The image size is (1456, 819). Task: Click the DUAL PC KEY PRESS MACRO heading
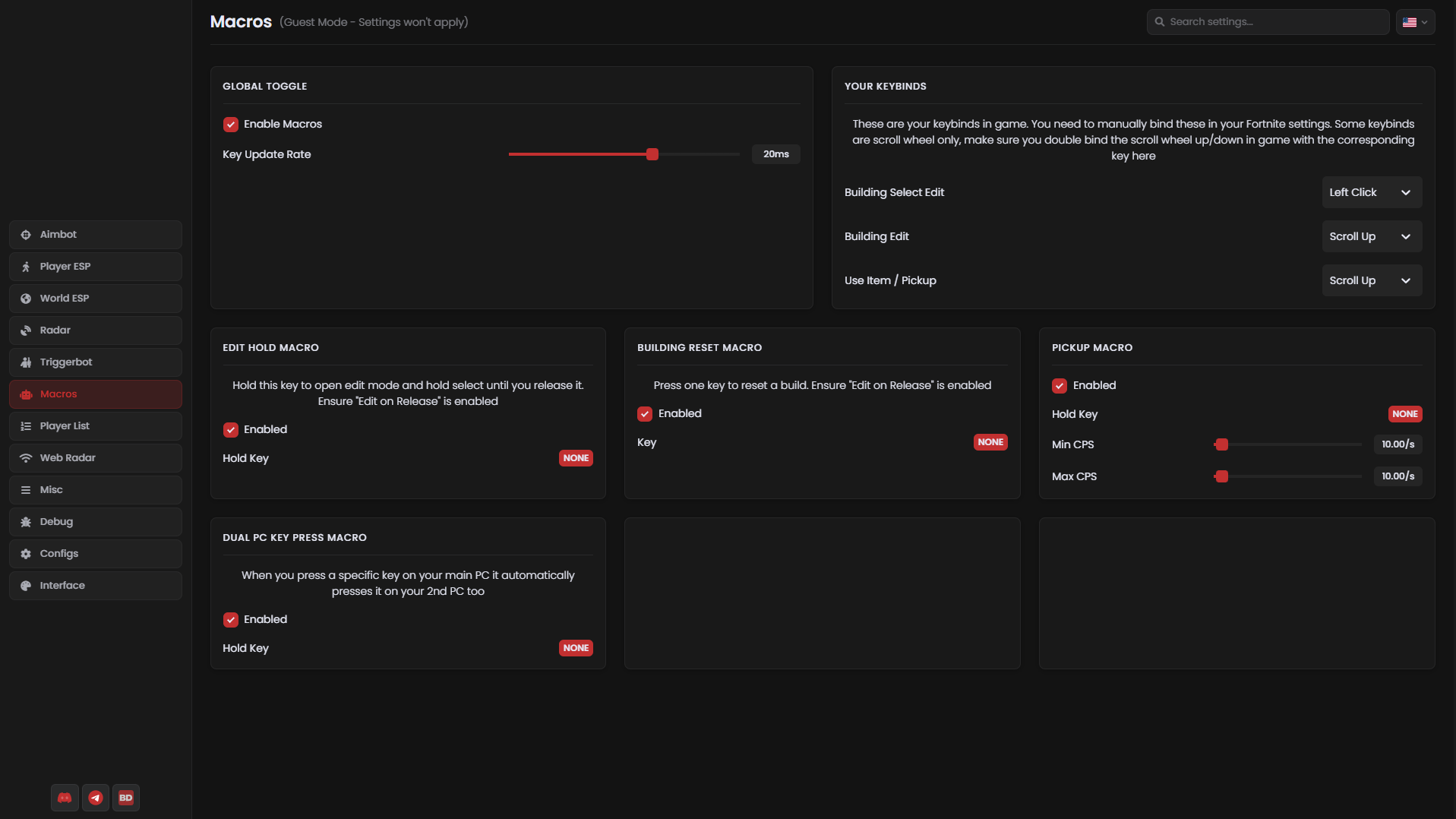(x=295, y=538)
